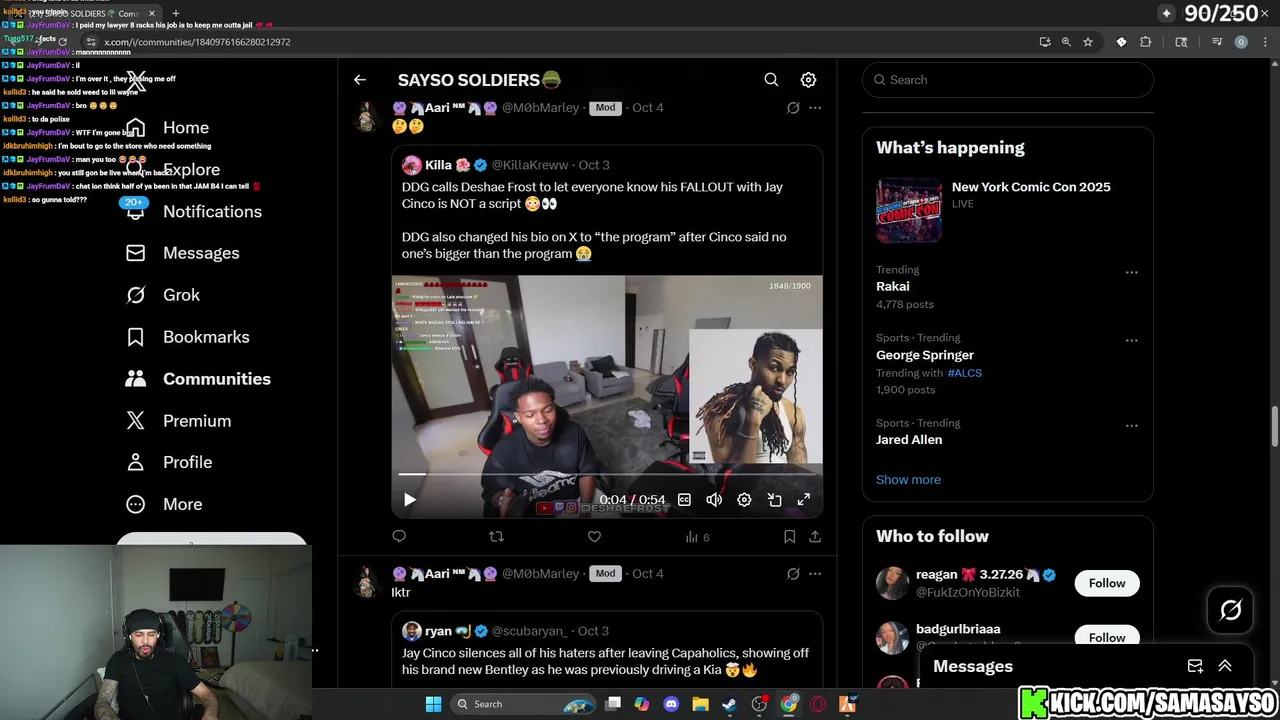Open more options for Rakai trend
The width and height of the screenshot is (1280, 720).
click(x=1131, y=272)
